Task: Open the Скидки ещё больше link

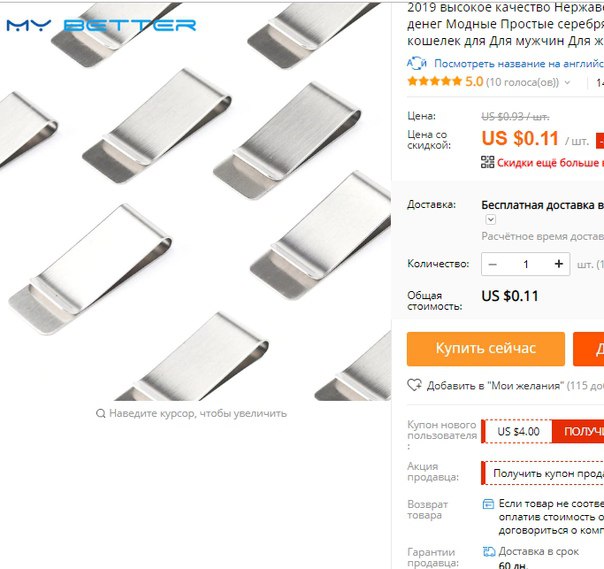Action: pyautogui.click(x=550, y=163)
